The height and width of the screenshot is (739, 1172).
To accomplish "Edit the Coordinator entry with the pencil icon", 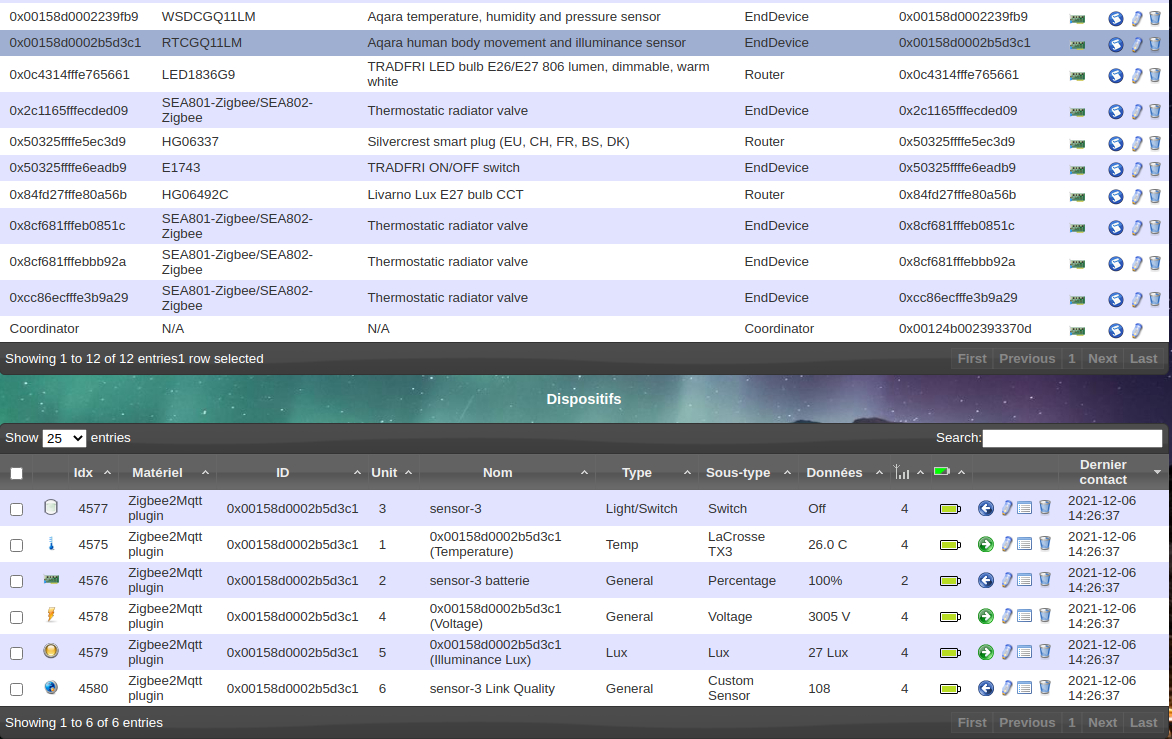I will point(1136,329).
